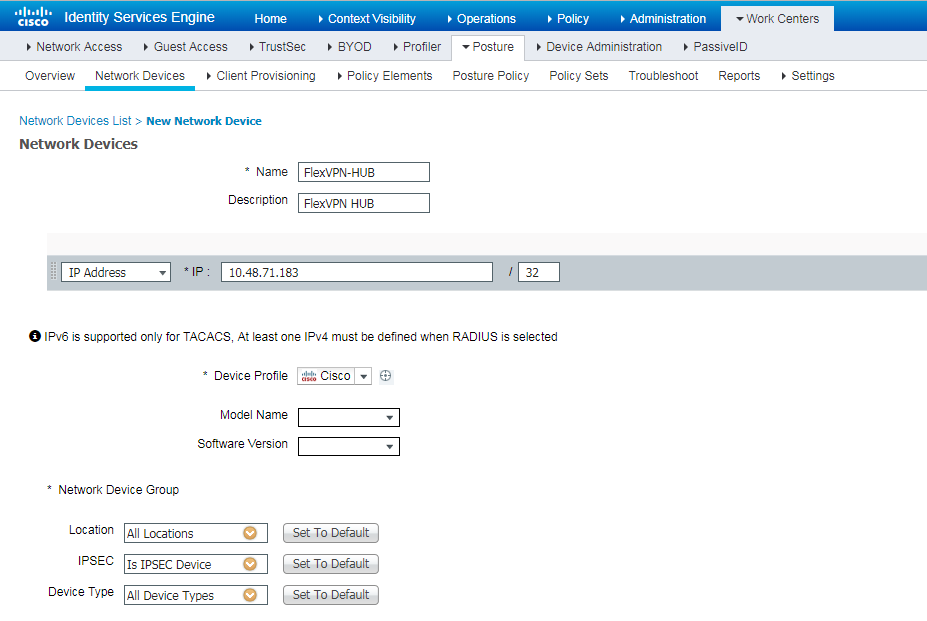
Task: Click the Description input field
Action: [364, 203]
